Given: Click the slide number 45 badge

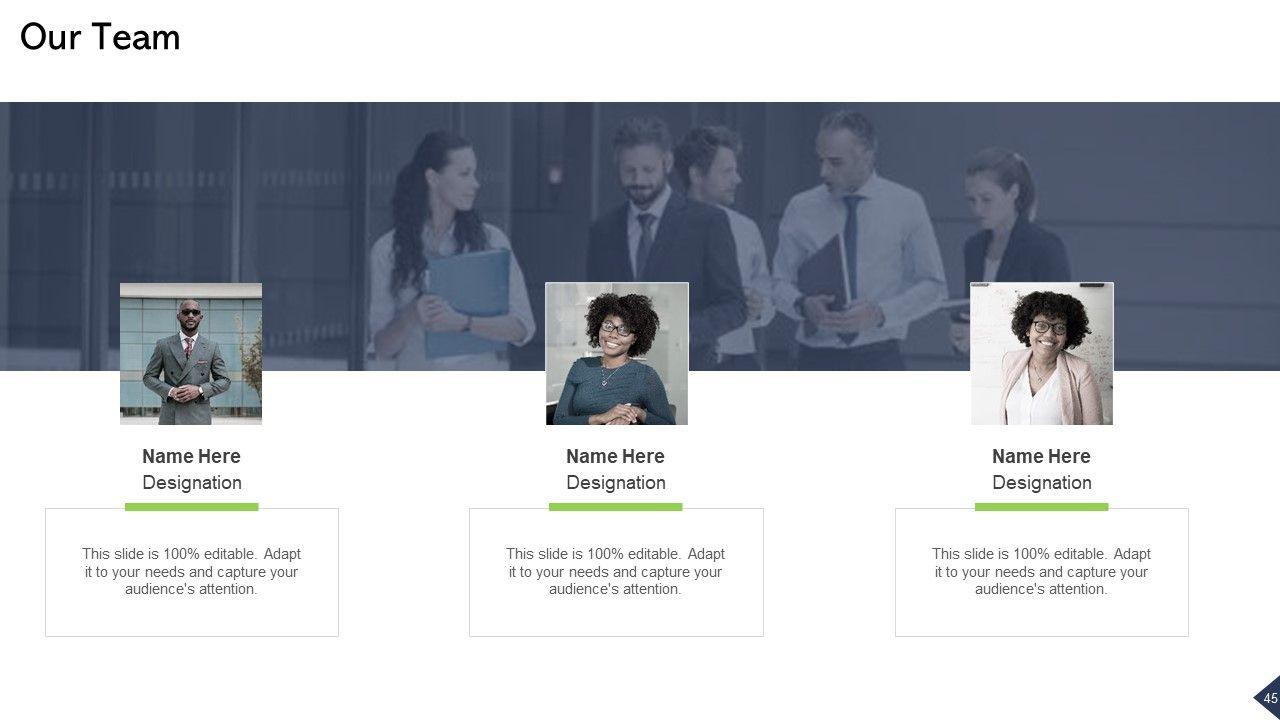Looking at the screenshot, I should pyautogui.click(x=1269, y=698).
